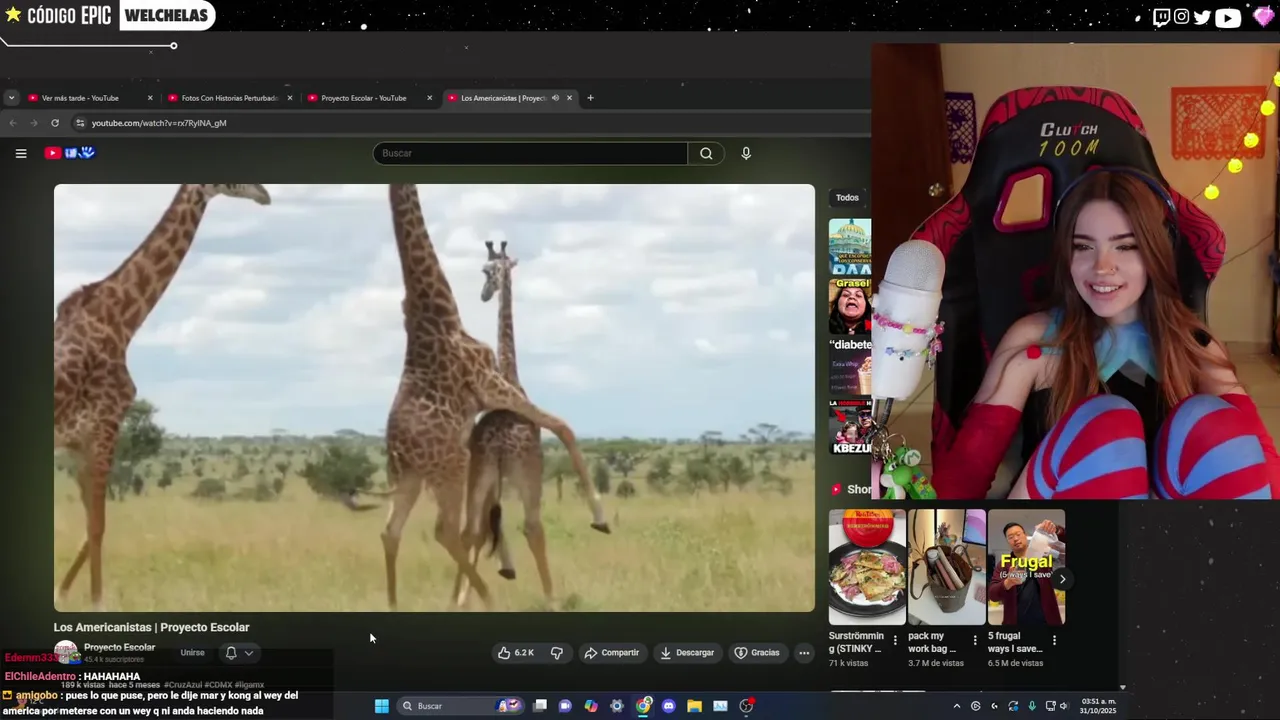
Task: Open the YouTube hamburger guide menu
Action: (20, 153)
